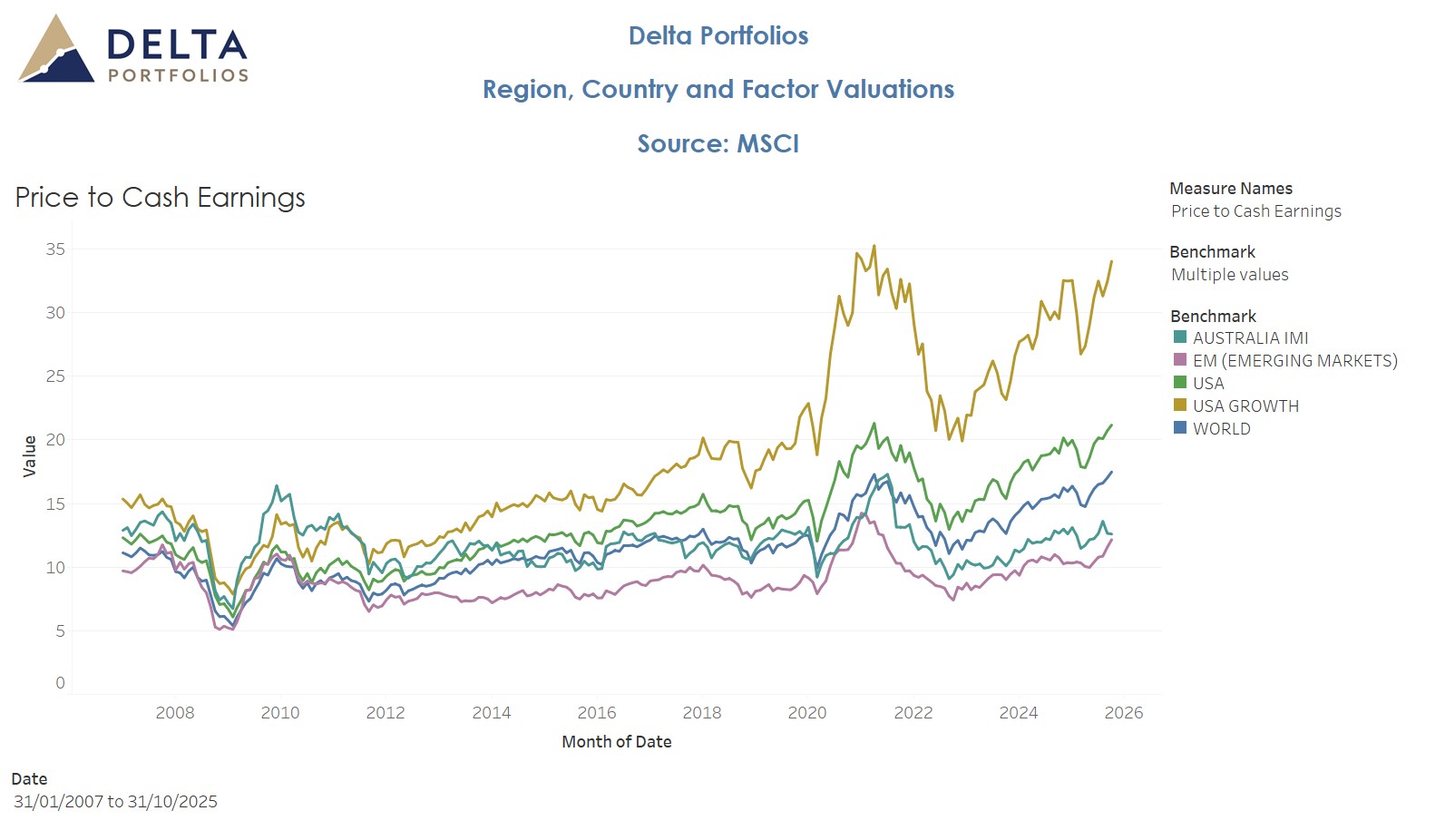
Task: Click the USA GROWTH gold legend swatch
Action: click(x=1180, y=405)
